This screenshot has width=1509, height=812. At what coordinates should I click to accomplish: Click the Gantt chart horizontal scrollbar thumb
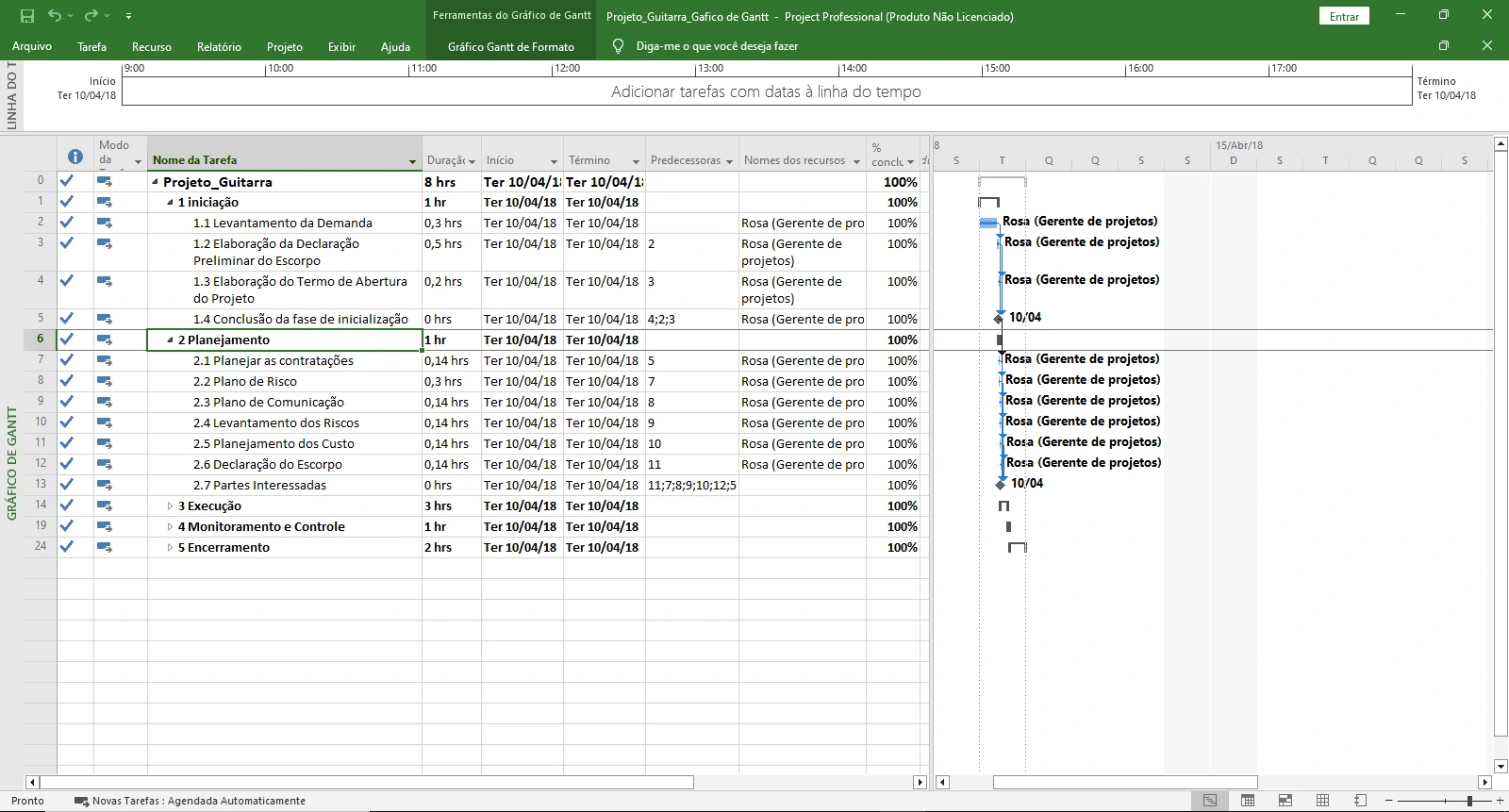coord(1125,782)
